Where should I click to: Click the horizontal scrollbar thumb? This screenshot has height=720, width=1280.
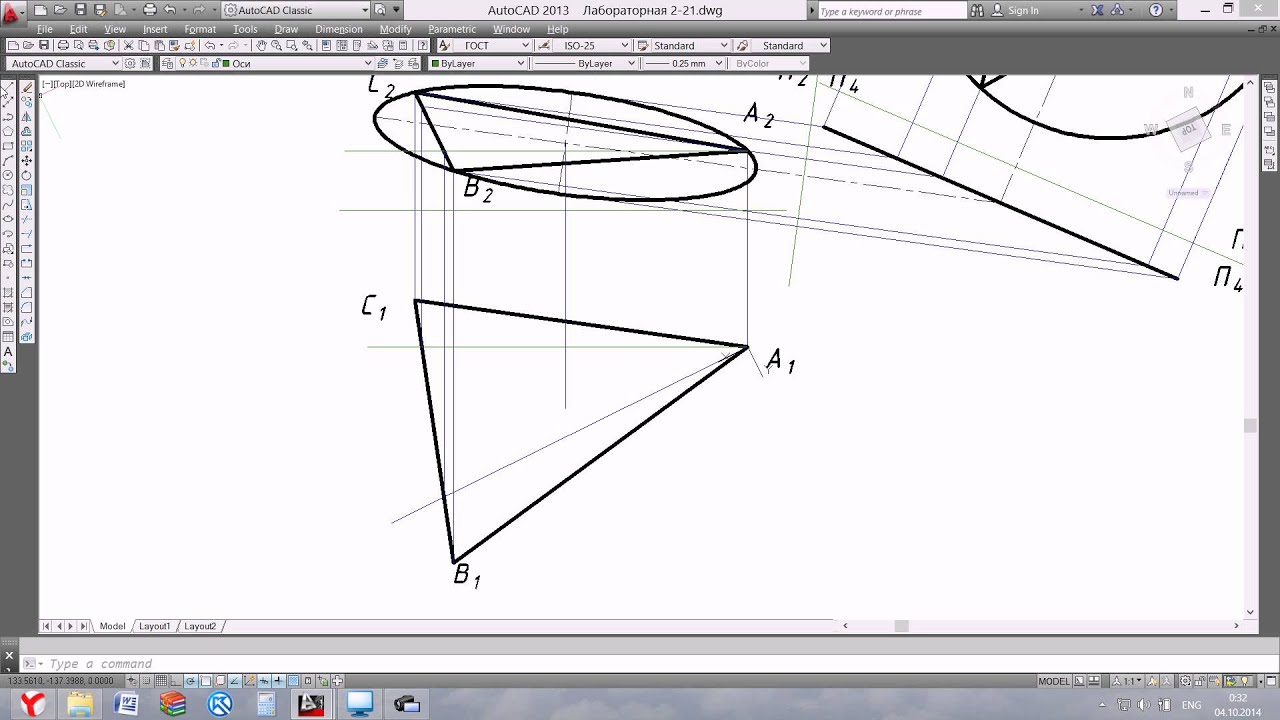(901, 626)
